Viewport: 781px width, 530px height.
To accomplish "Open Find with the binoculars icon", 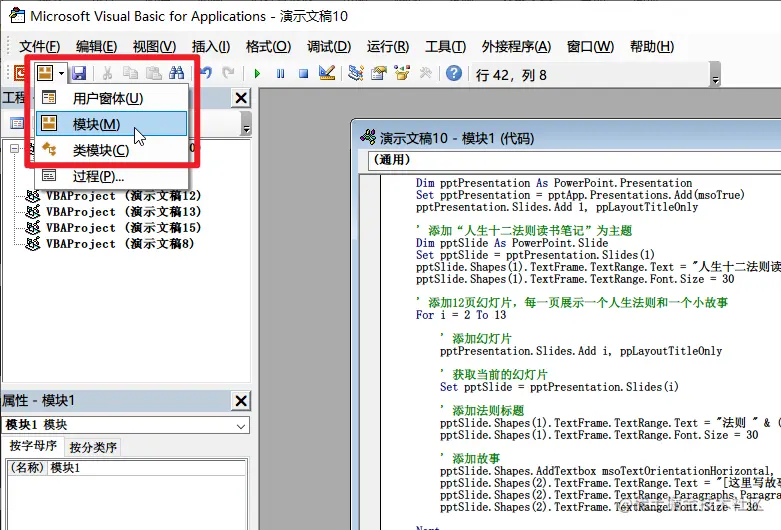I will [x=176, y=73].
